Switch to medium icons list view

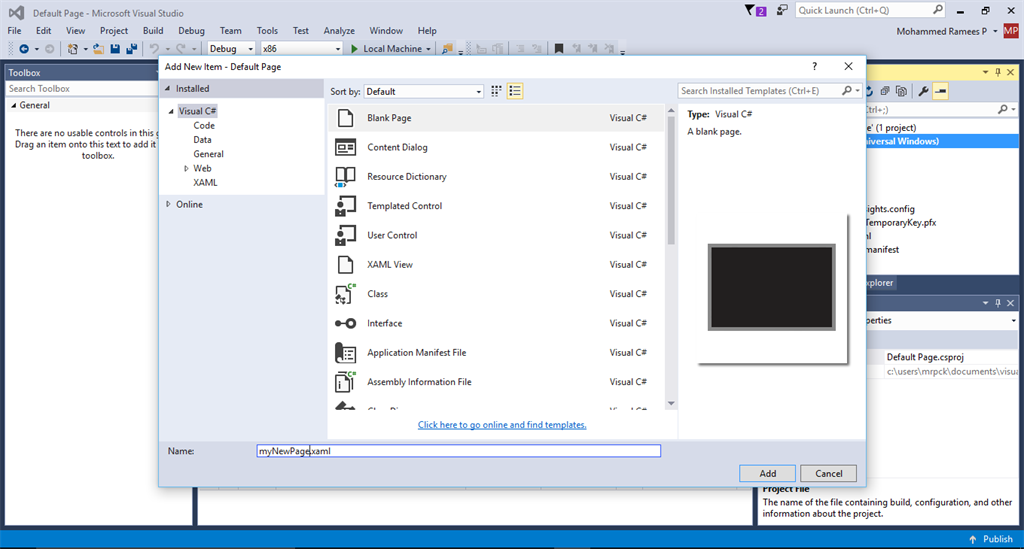(515, 91)
